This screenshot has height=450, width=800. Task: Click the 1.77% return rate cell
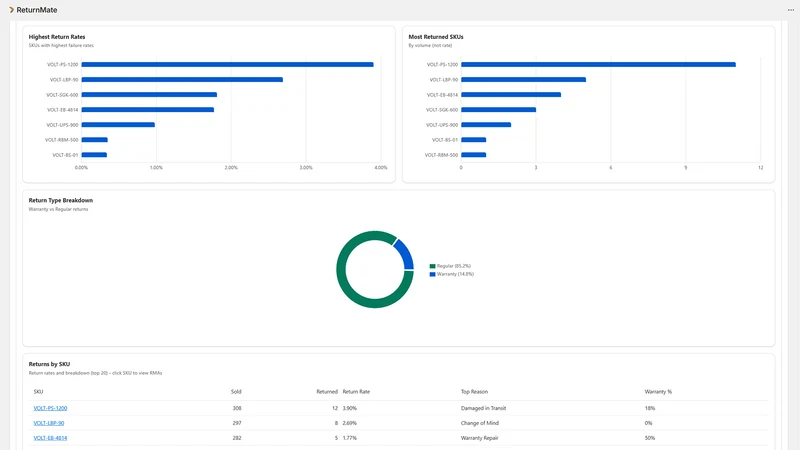[x=349, y=438]
